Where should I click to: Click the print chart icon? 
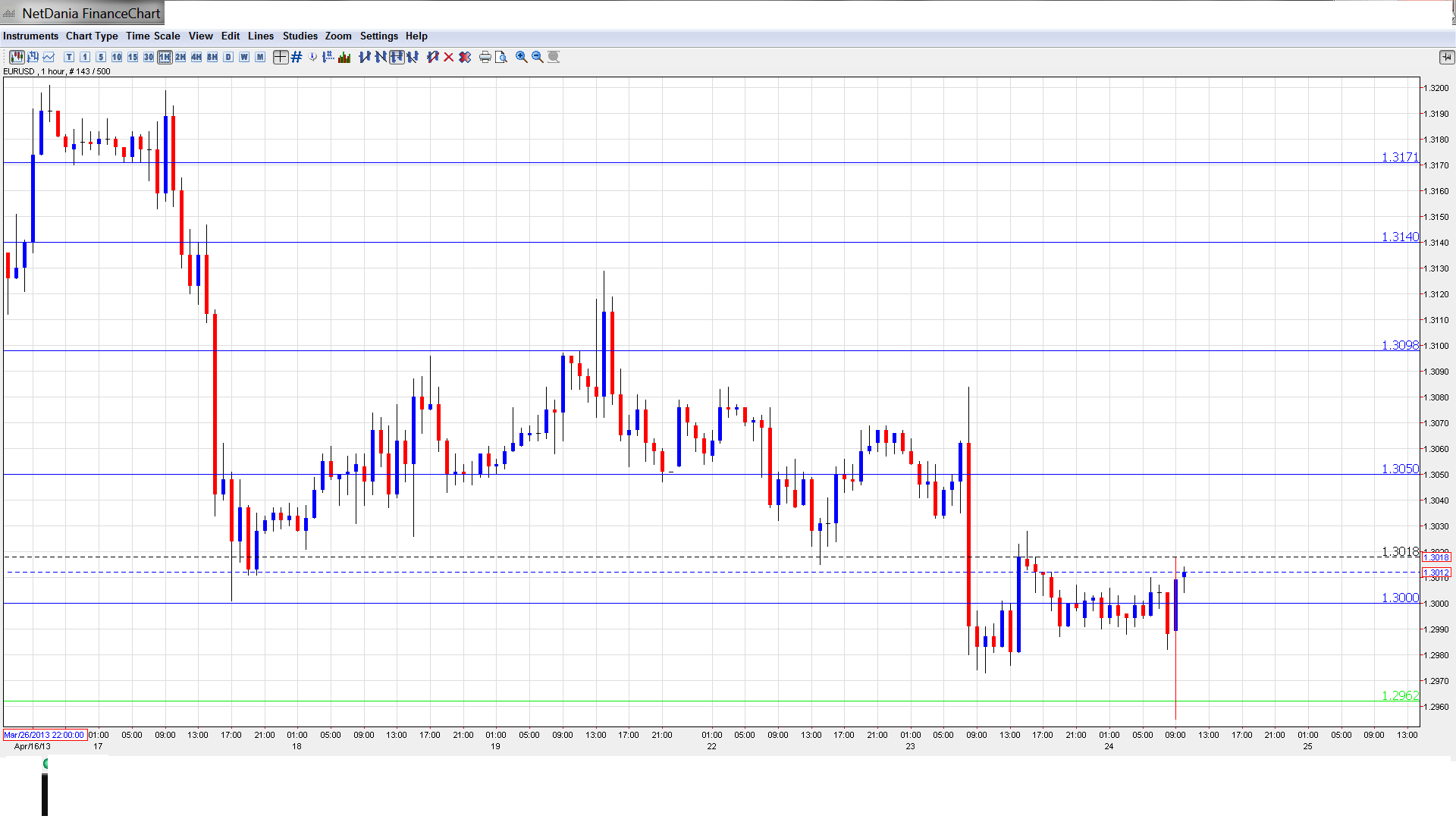coord(485,57)
